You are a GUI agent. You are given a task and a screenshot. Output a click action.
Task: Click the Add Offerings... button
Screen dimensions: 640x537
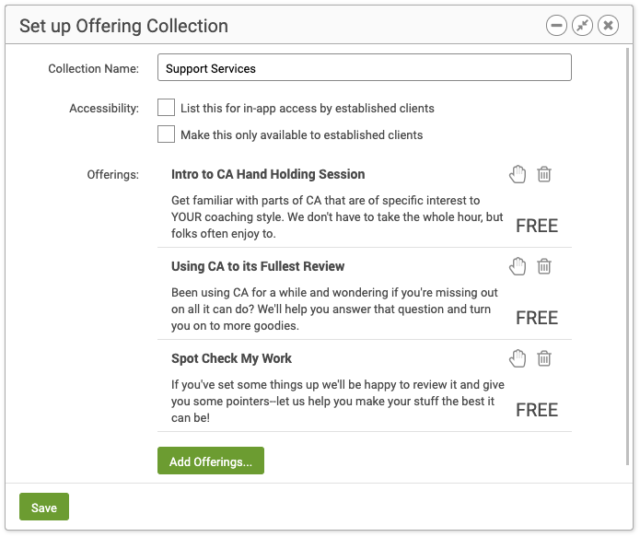click(x=211, y=461)
